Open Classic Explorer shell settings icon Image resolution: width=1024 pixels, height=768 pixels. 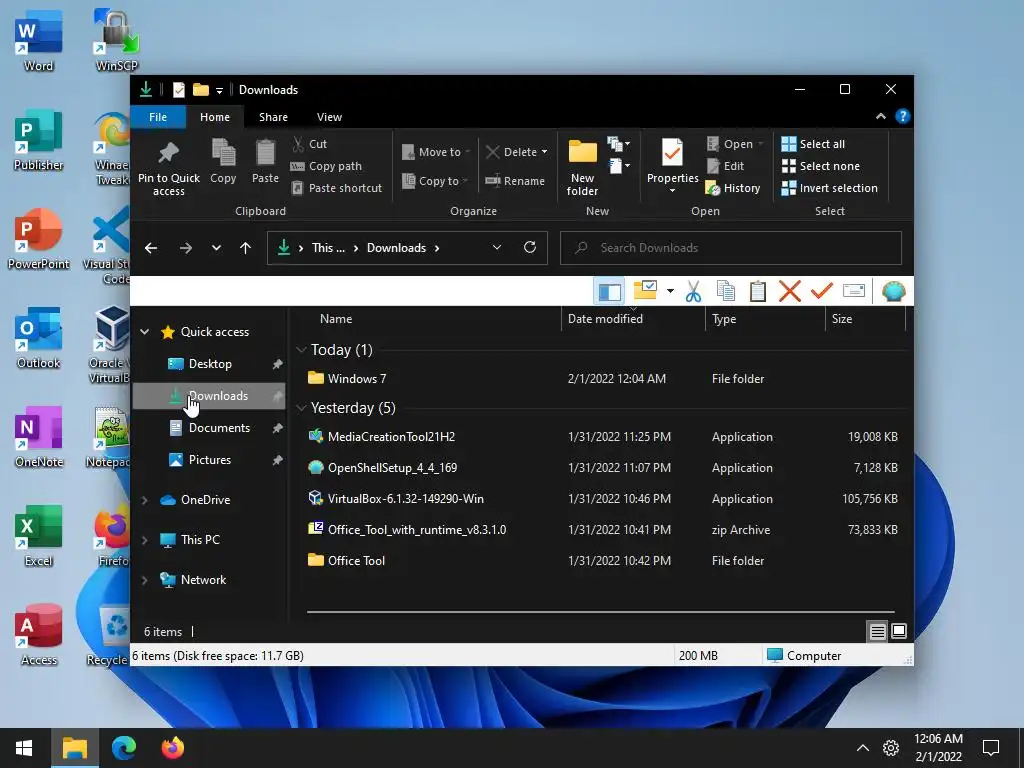pyautogui.click(x=893, y=291)
